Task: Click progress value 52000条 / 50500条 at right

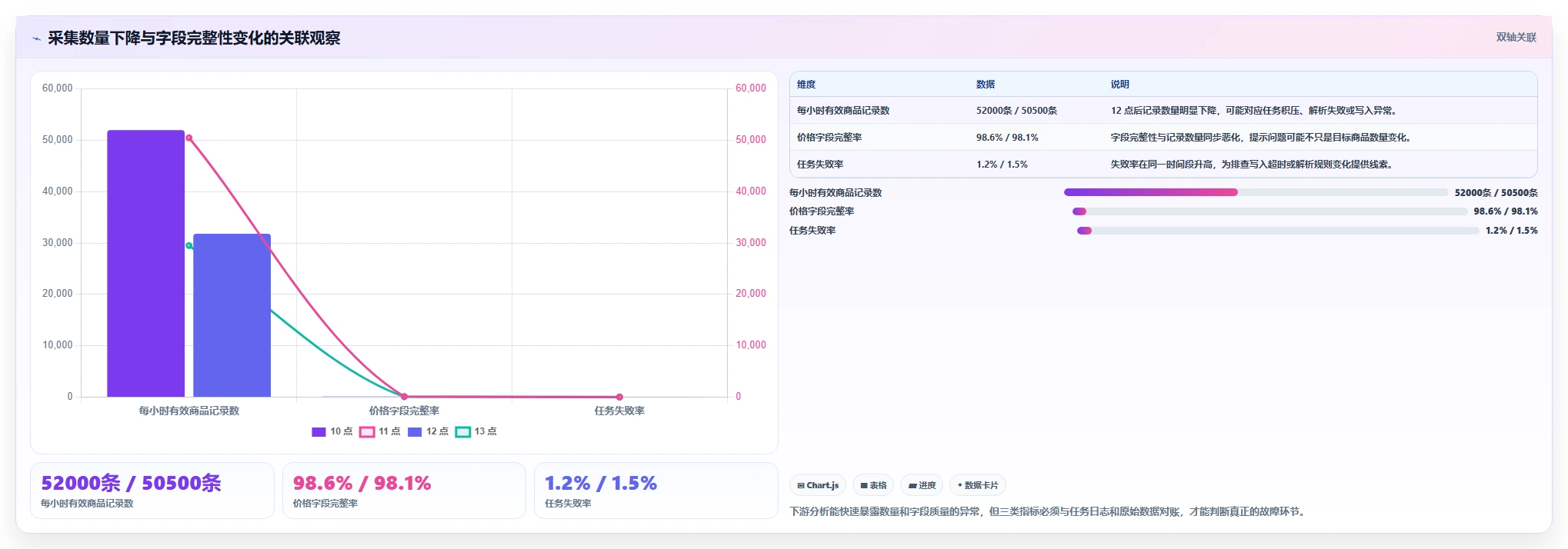Action: point(1496,193)
